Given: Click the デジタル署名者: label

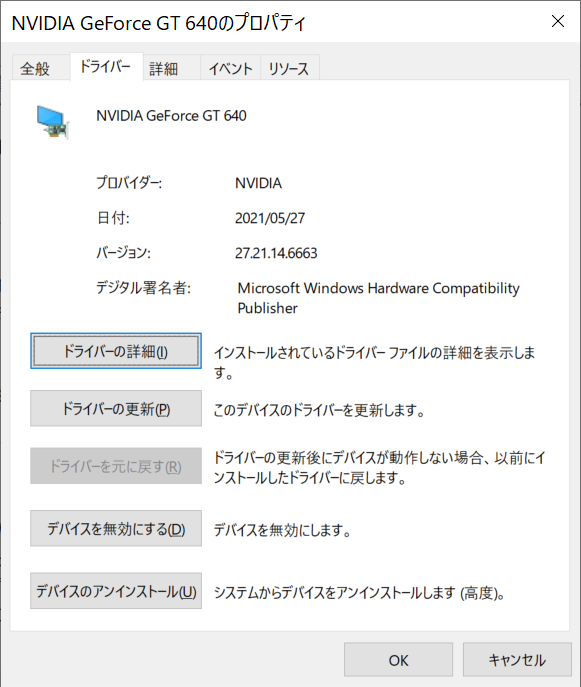Looking at the screenshot, I should (143, 288).
